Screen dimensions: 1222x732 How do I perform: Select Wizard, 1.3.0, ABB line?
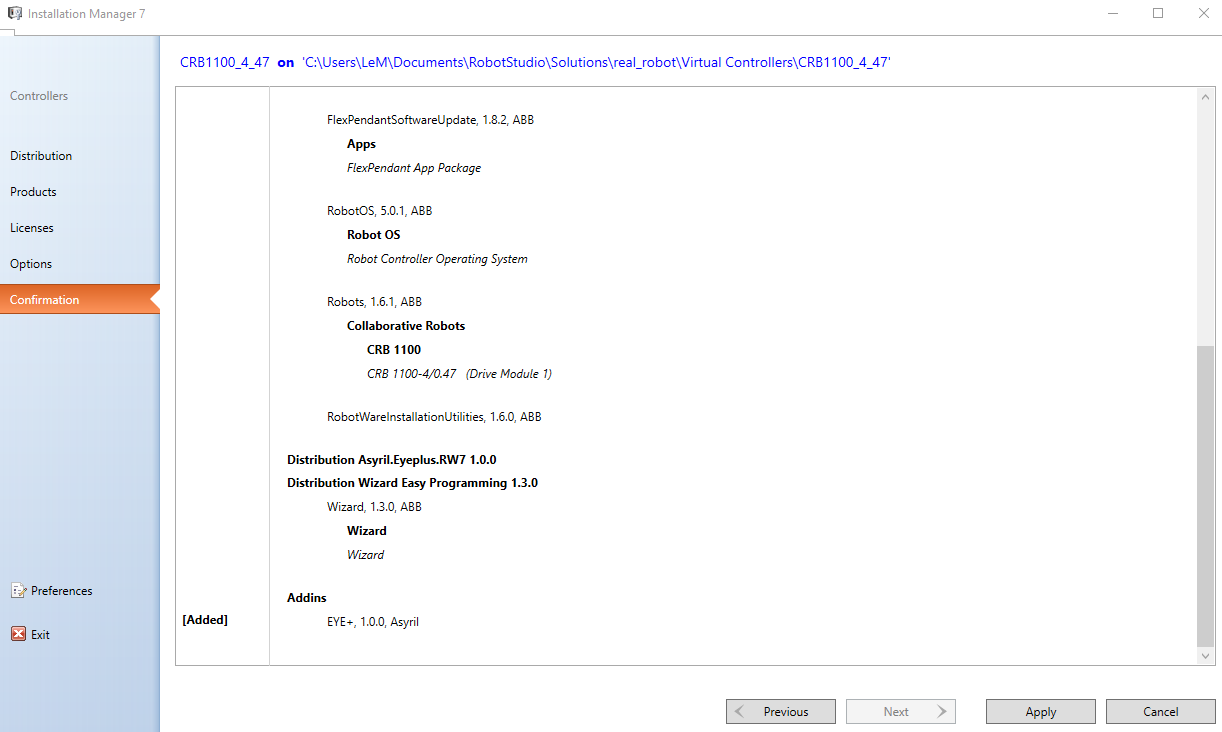coord(374,507)
